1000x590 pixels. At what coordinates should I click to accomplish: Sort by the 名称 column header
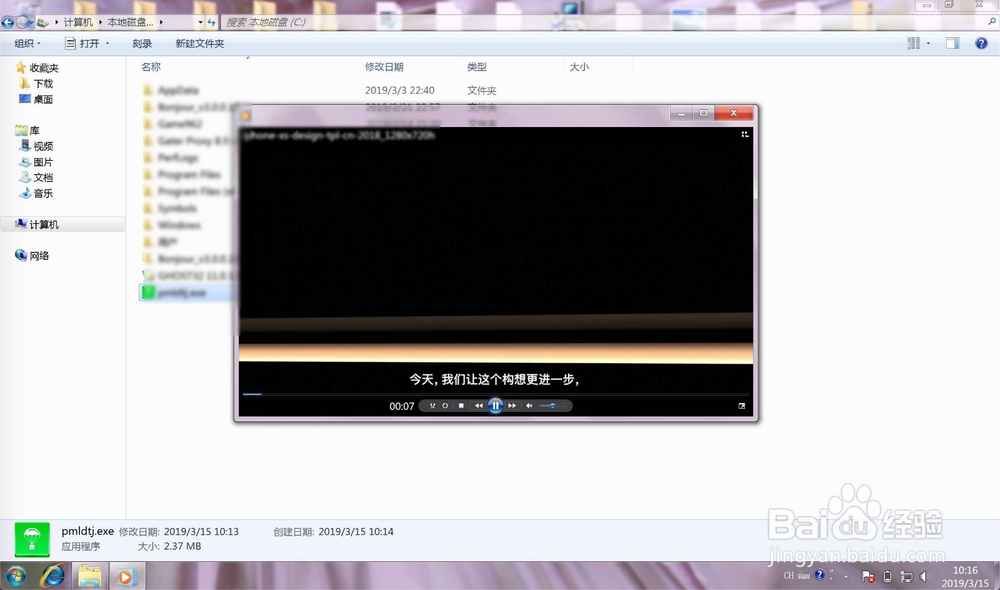coord(151,66)
